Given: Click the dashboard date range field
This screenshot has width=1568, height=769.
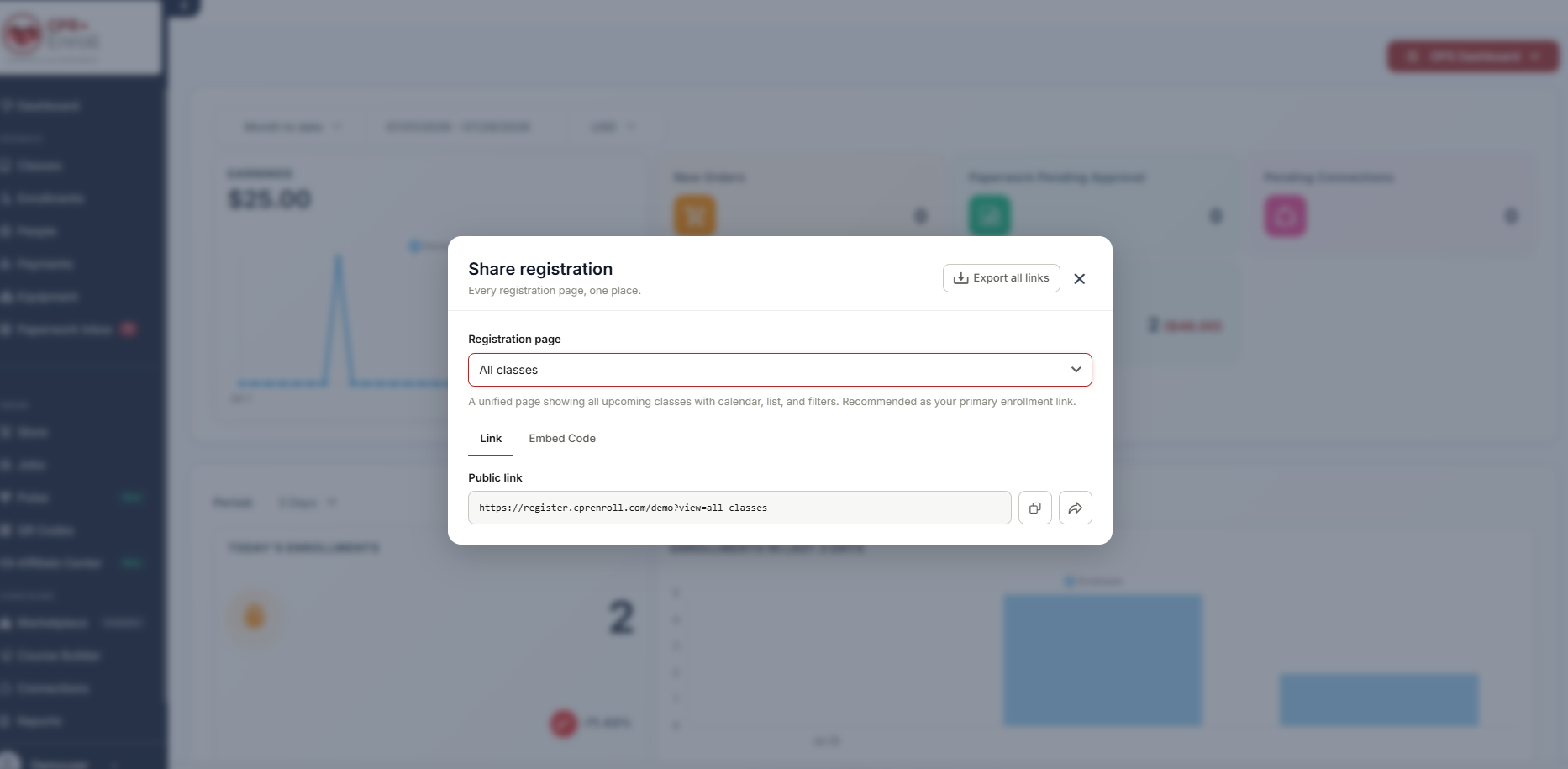Looking at the screenshot, I should coord(458,127).
